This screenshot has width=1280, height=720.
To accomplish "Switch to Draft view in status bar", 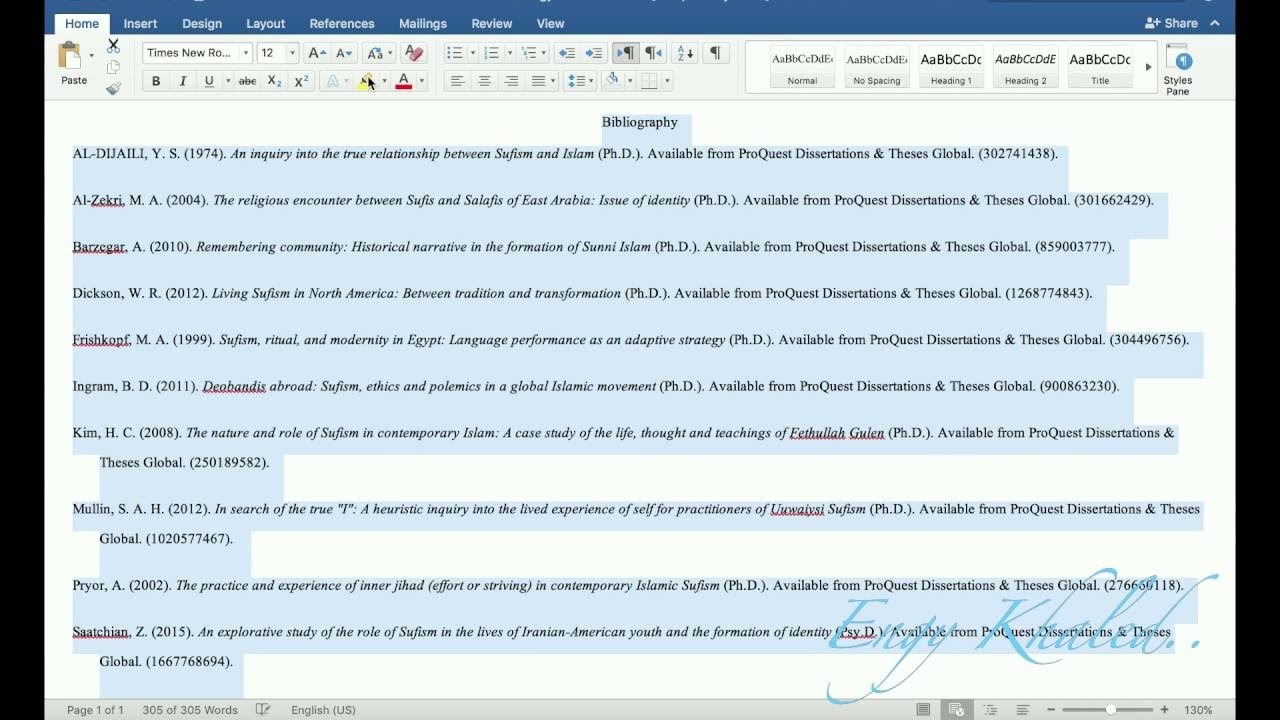I will [1023, 710].
